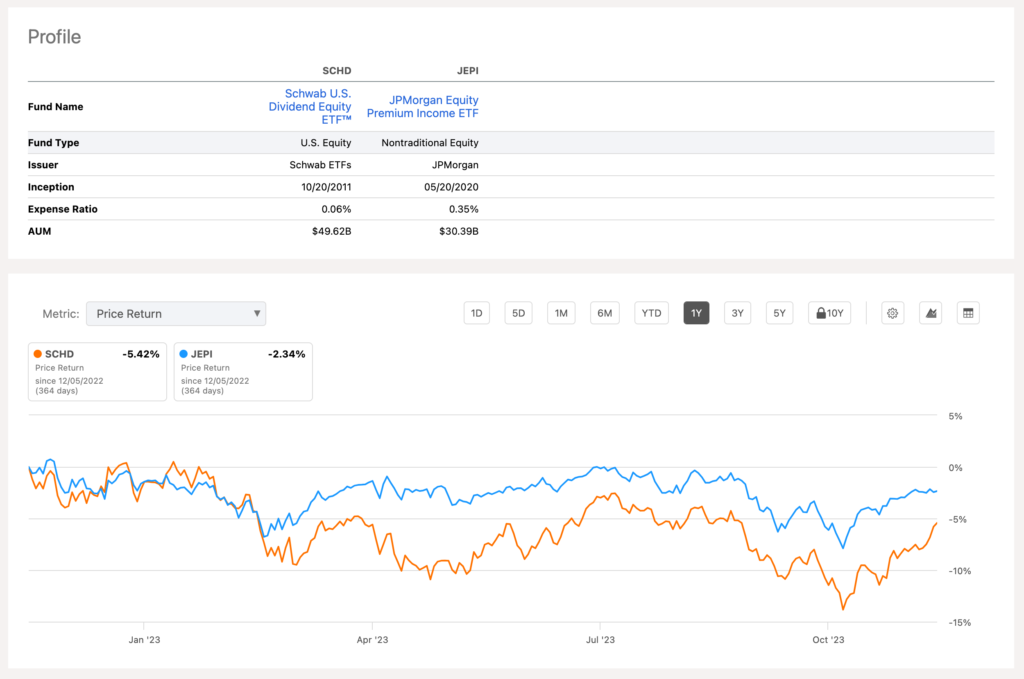Click the Nontraditional Equity fund type cell
The width and height of the screenshot is (1024, 679).
(430, 142)
